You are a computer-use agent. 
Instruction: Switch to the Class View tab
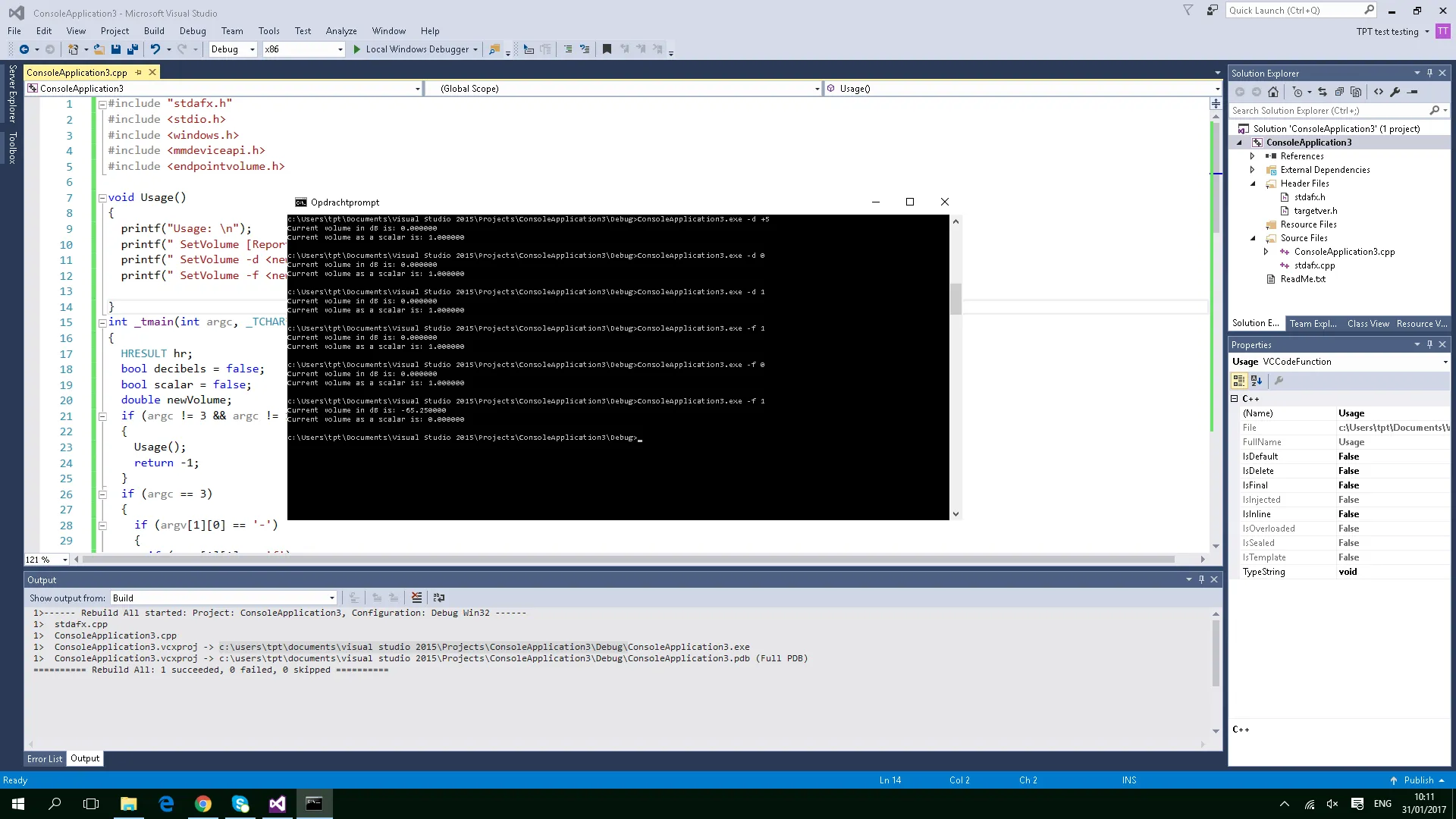tap(1368, 324)
